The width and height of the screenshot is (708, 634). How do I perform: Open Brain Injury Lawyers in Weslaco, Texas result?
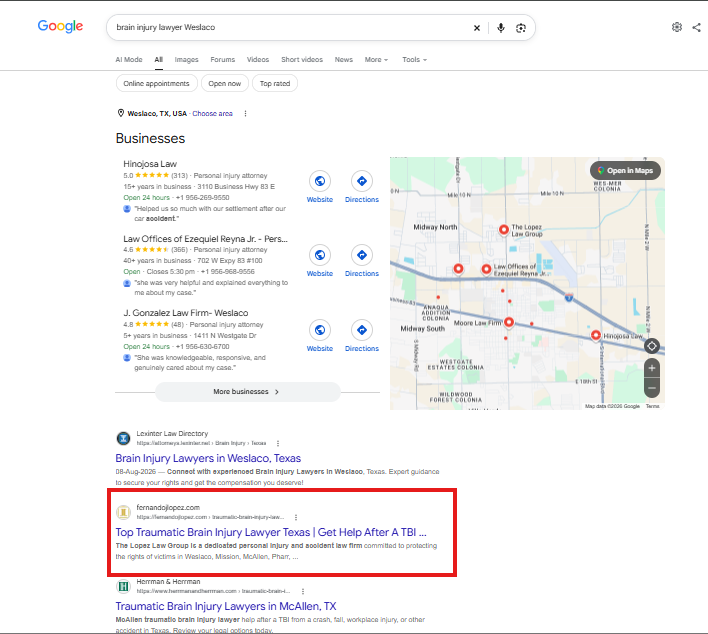point(208,458)
